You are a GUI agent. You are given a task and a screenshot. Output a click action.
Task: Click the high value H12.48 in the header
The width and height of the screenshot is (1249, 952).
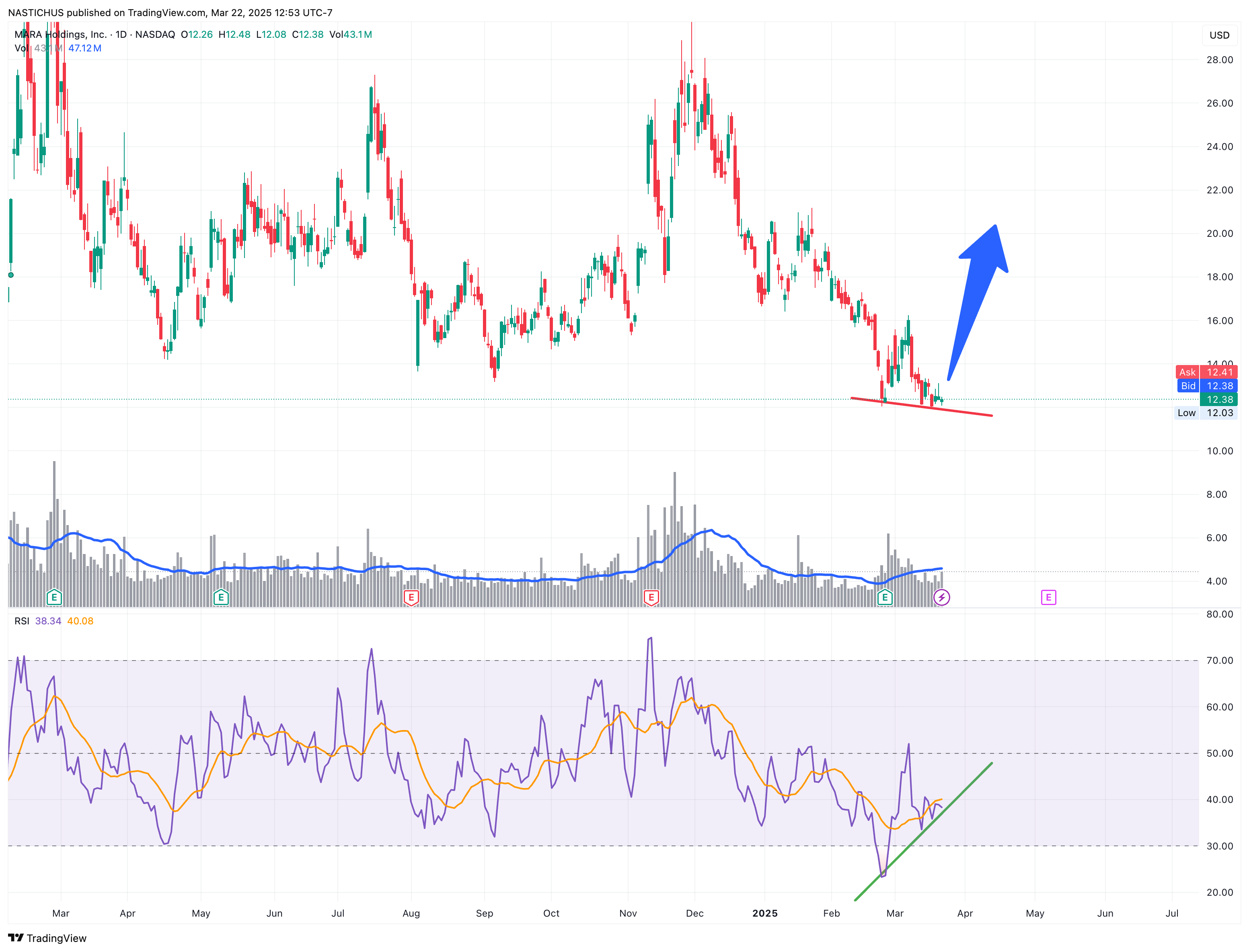pos(234,35)
